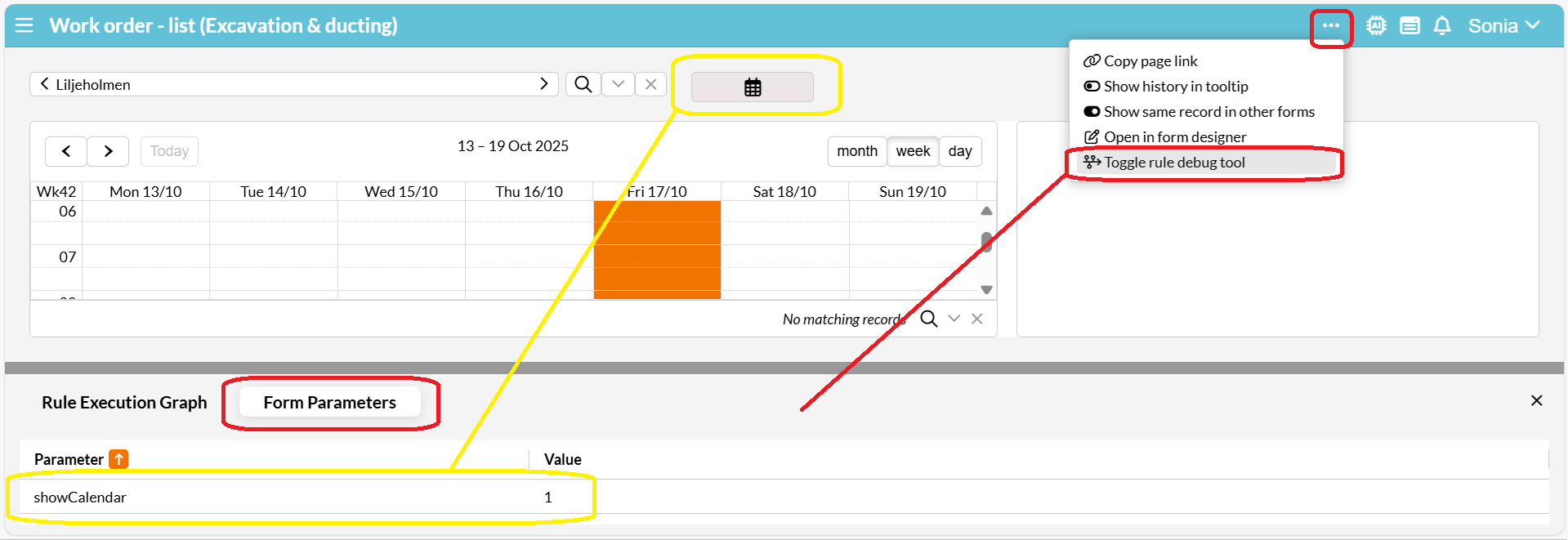Click search icon next to No matching records
The width and height of the screenshot is (1568, 540).
(x=928, y=319)
